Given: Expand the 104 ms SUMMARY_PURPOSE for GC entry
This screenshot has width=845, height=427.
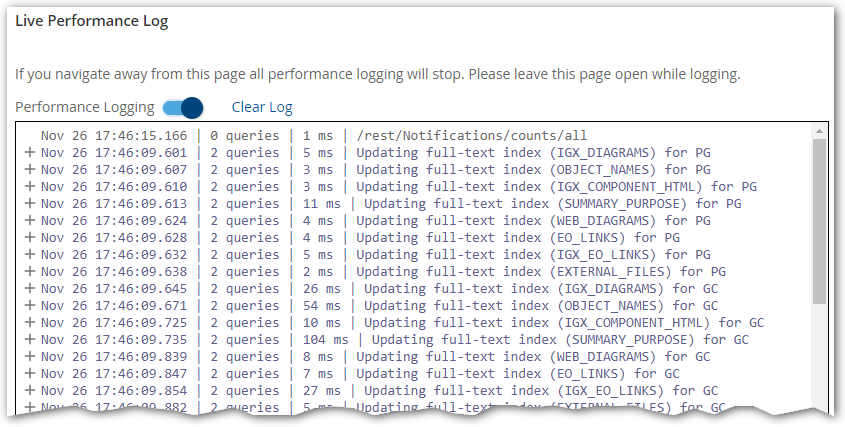Looking at the screenshot, I should click(x=29, y=340).
